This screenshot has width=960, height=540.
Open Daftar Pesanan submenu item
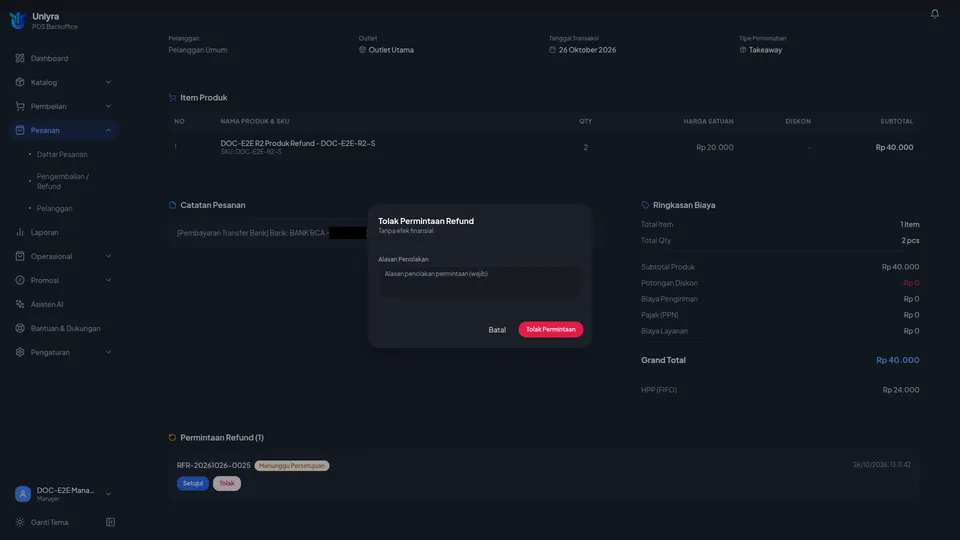click(x=62, y=154)
